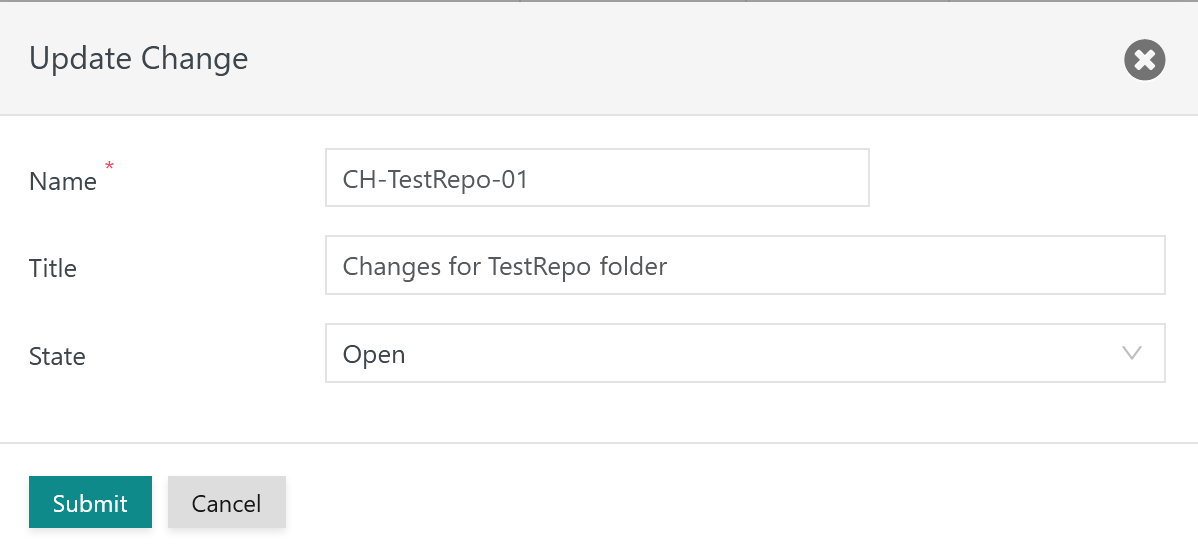Viewport: 1198px width, 558px height.
Task: Click the footer area right of Cancel
Action: [700, 501]
